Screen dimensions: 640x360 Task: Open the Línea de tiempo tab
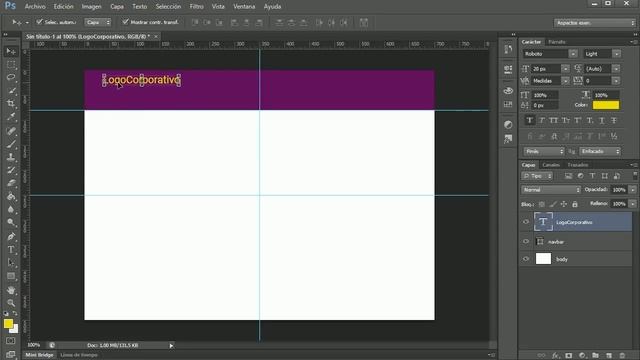79,355
